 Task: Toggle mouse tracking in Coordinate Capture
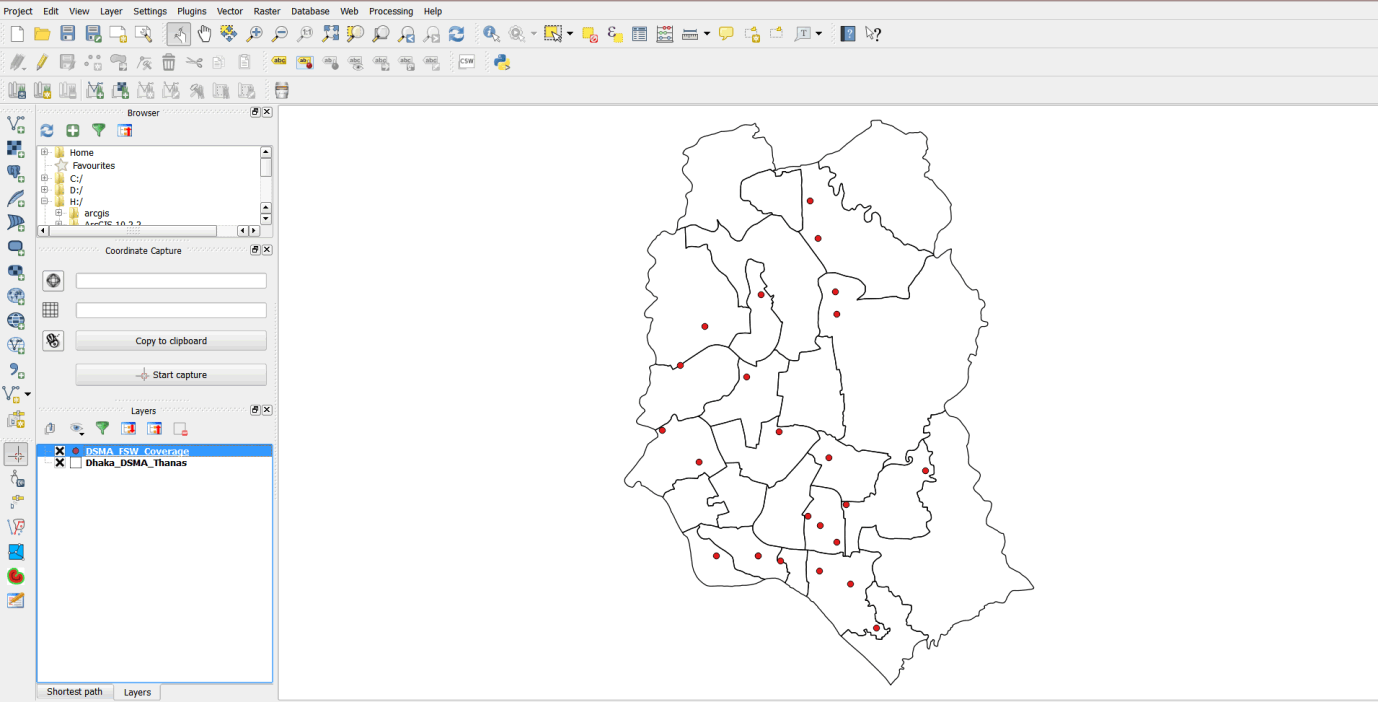(x=54, y=341)
